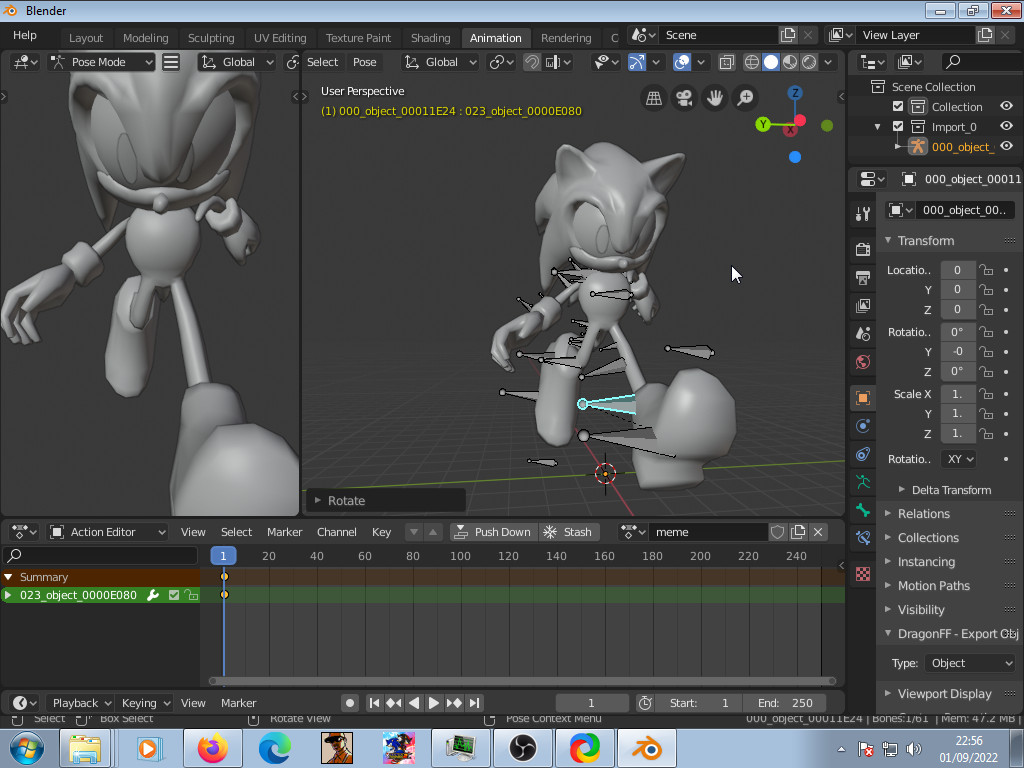Switch to the Animation workspace tab
This screenshot has height=768, width=1024.
[496, 37]
